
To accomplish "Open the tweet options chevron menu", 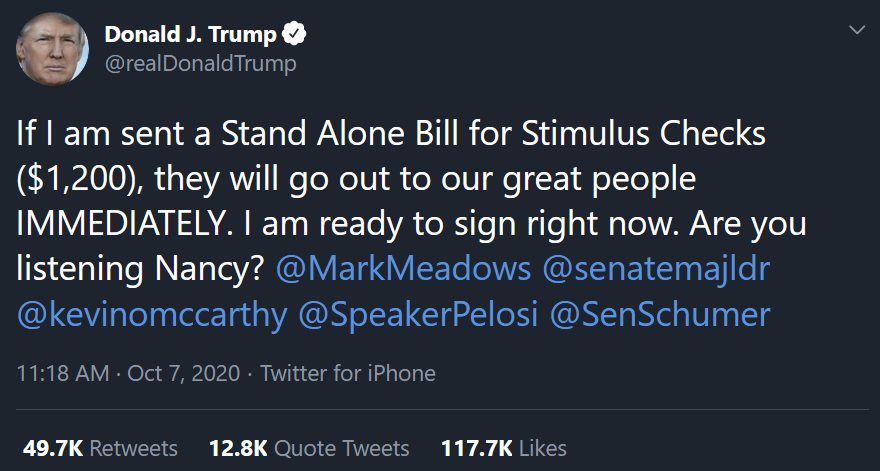I will click(x=857, y=32).
